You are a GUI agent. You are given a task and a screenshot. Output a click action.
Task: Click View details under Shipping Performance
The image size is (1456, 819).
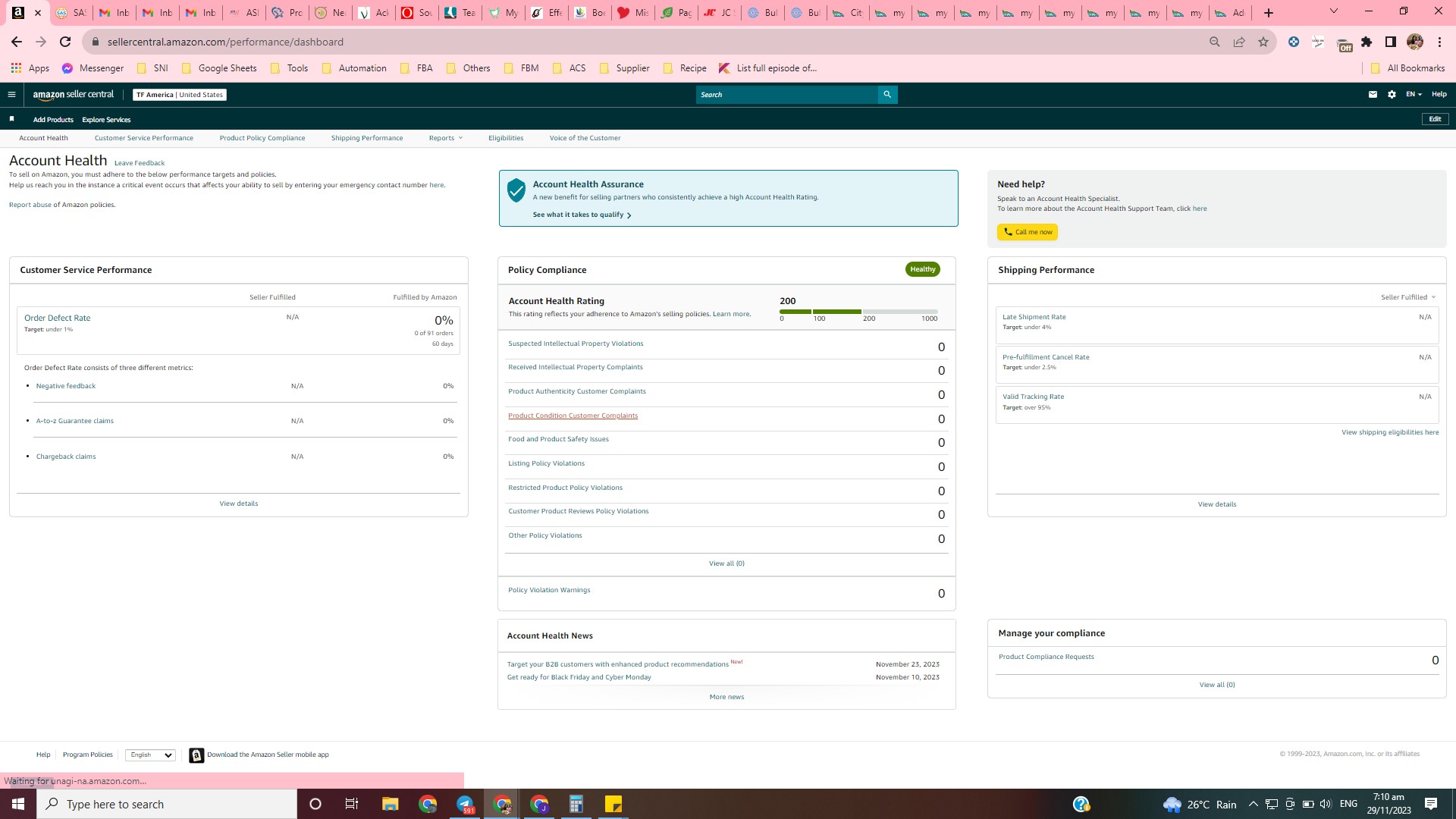pos(1217,504)
